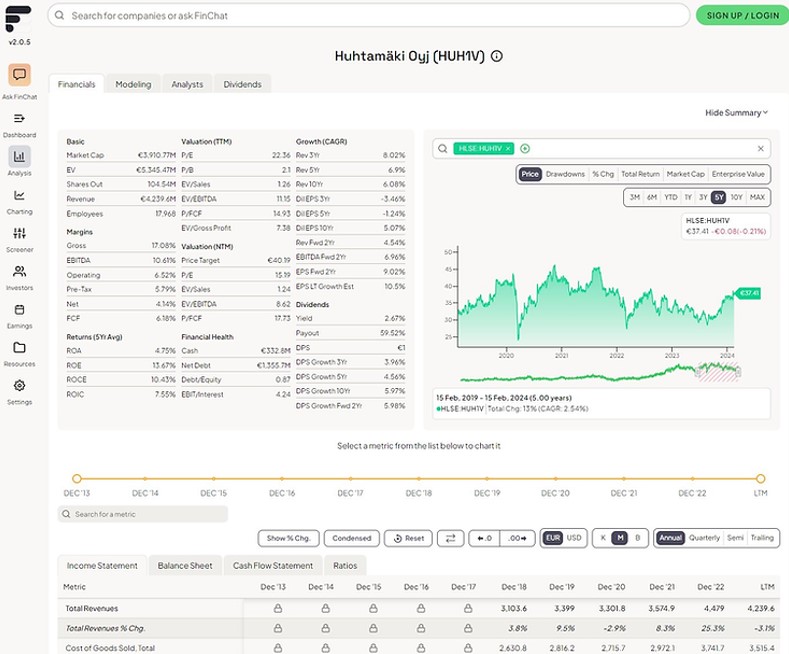Switch to Balance Sheet tab

185,565
